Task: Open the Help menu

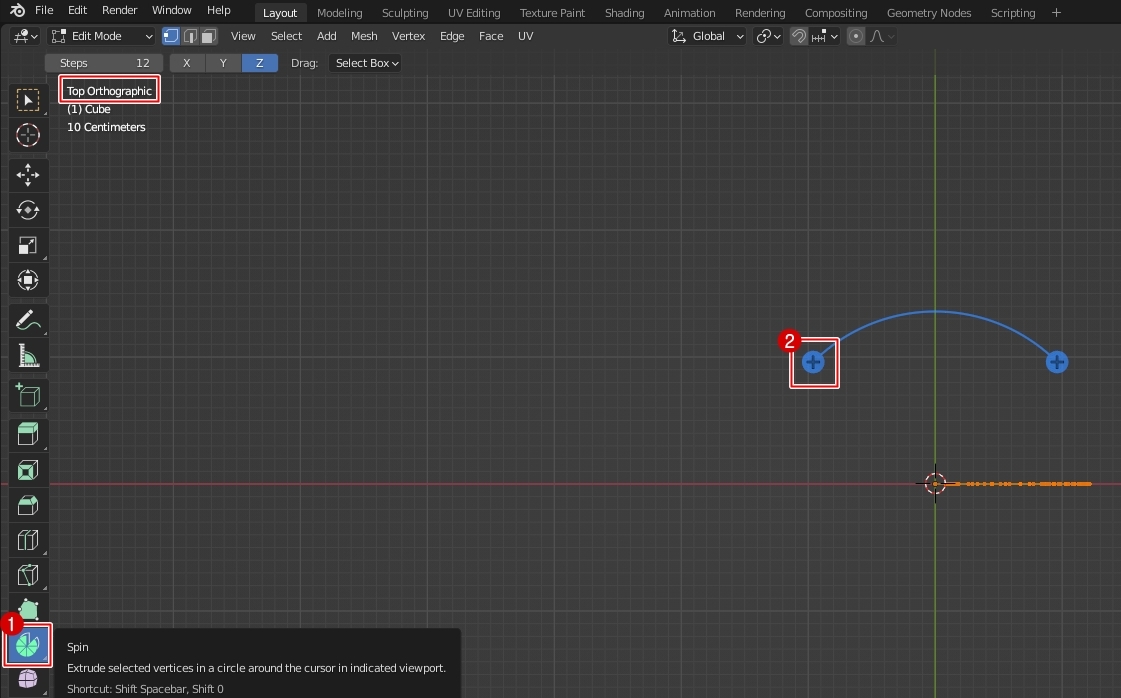Action: click(x=219, y=10)
